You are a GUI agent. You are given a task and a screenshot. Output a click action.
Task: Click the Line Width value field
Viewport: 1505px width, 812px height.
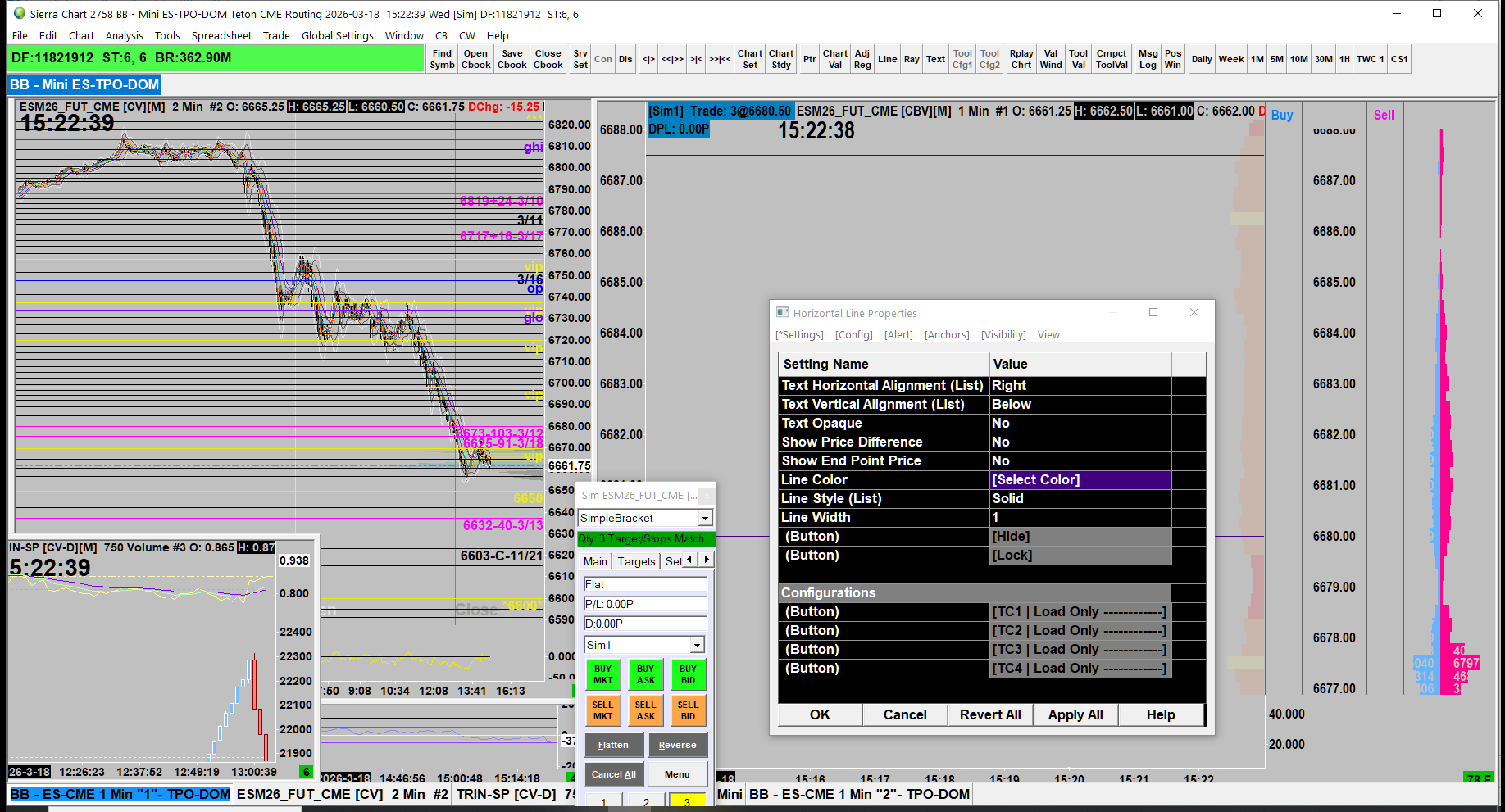tap(1080, 517)
